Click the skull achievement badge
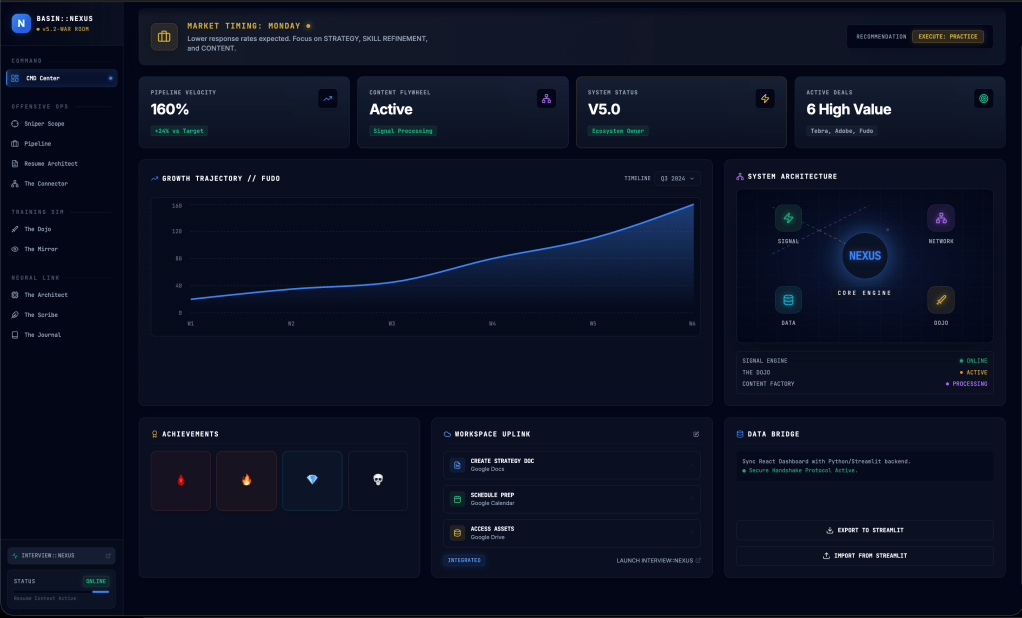Image resolution: width=1022 pixels, height=618 pixels. coord(378,480)
